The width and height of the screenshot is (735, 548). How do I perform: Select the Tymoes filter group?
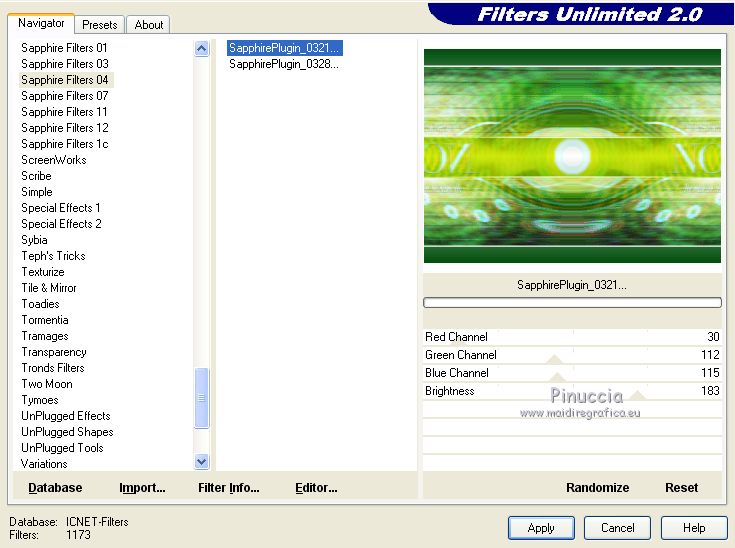(x=40, y=400)
